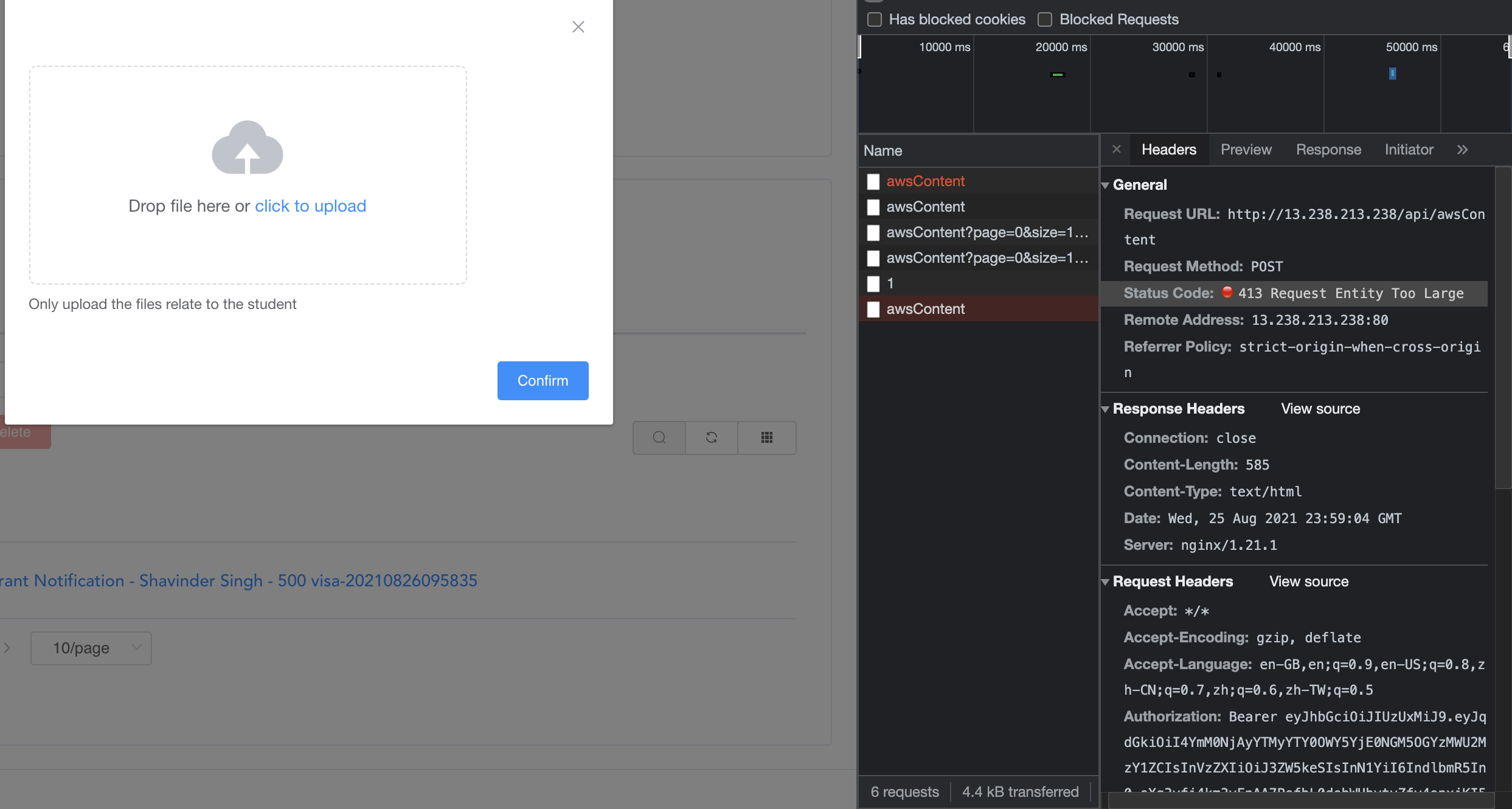Click the refresh arrows icon button
The image size is (1512, 809).
pyautogui.click(x=712, y=437)
